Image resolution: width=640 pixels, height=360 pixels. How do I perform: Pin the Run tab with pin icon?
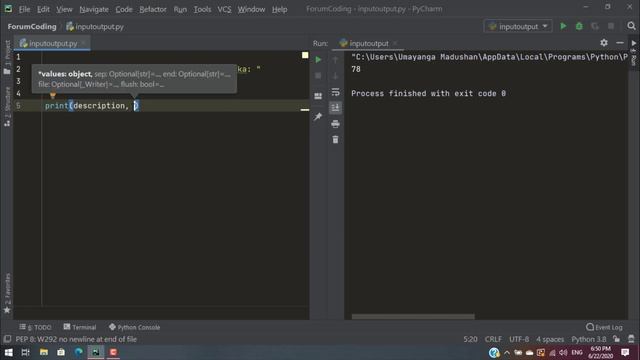coord(318,117)
